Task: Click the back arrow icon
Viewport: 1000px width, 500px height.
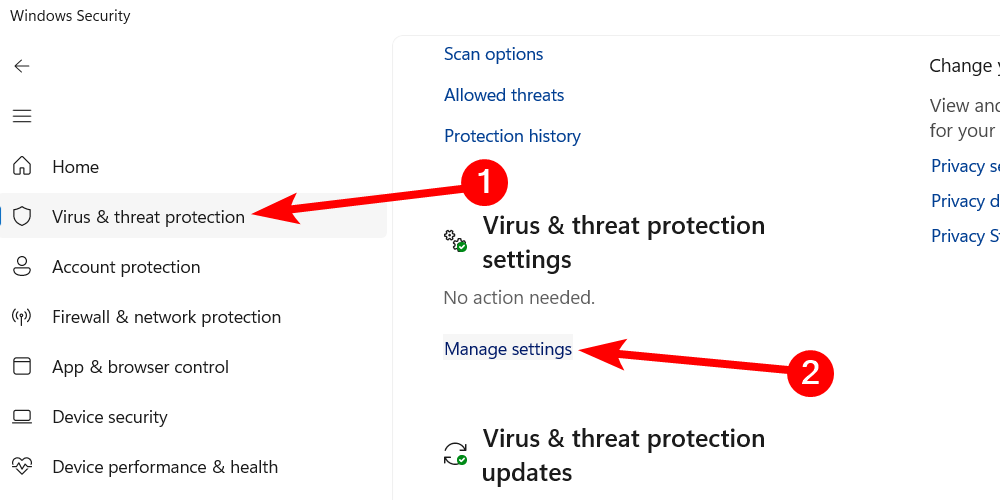Action: pos(21,66)
